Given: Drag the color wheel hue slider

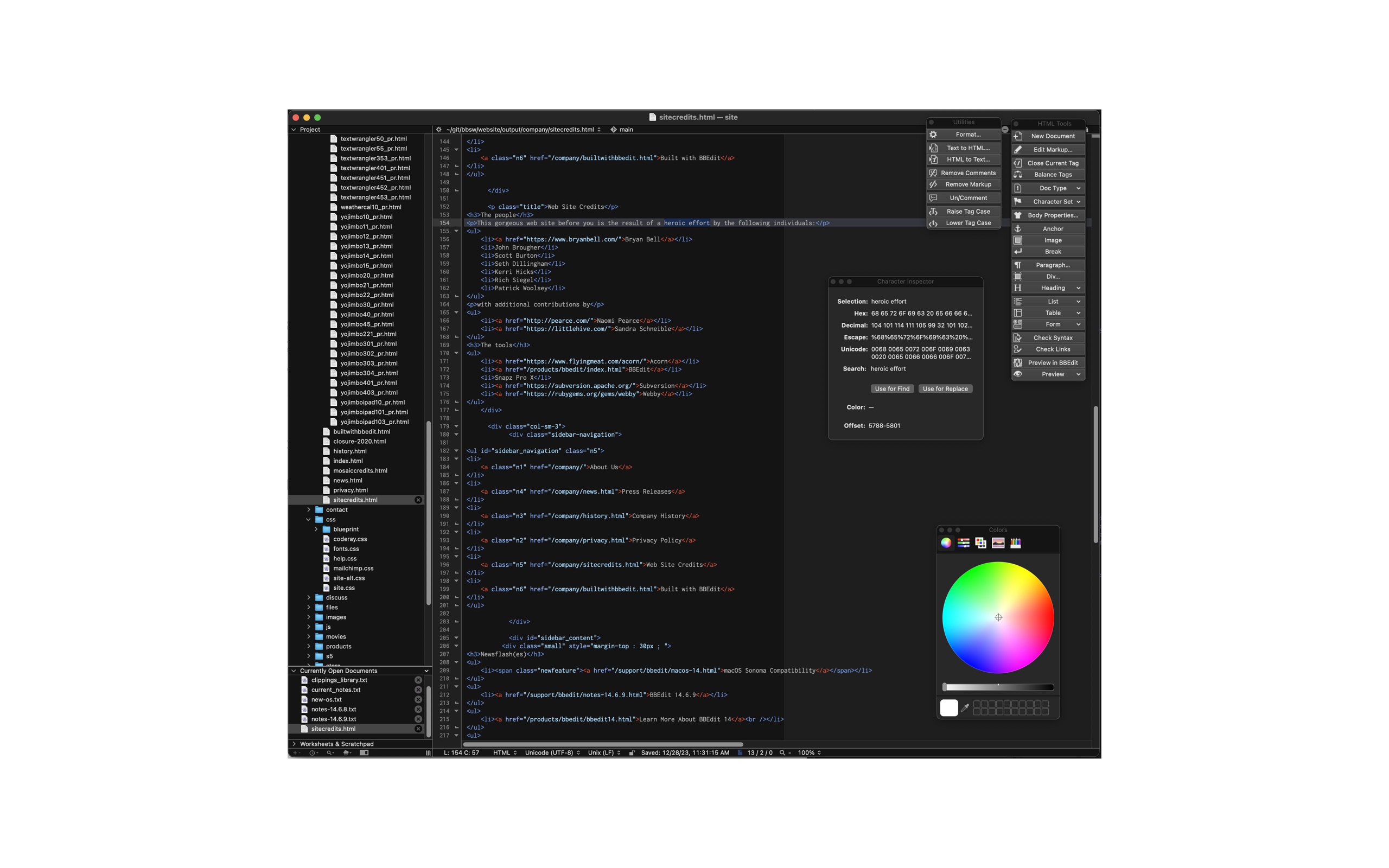Looking at the screenshot, I should [998, 686].
